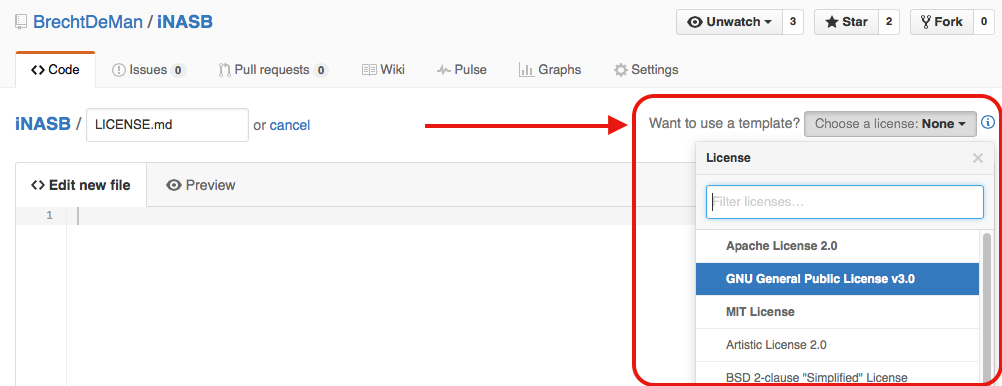The image size is (1002, 386).
Task: Click the blue info icon next to license chooser
Action: pos(987,123)
